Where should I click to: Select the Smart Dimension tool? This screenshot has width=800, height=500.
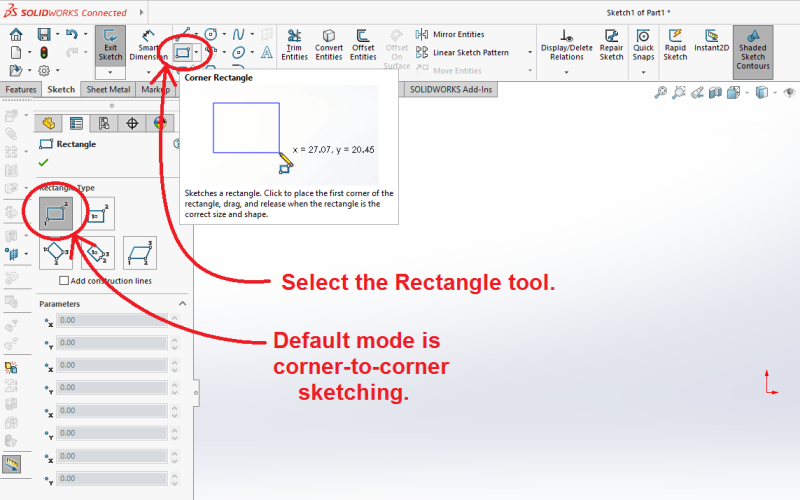[148, 44]
